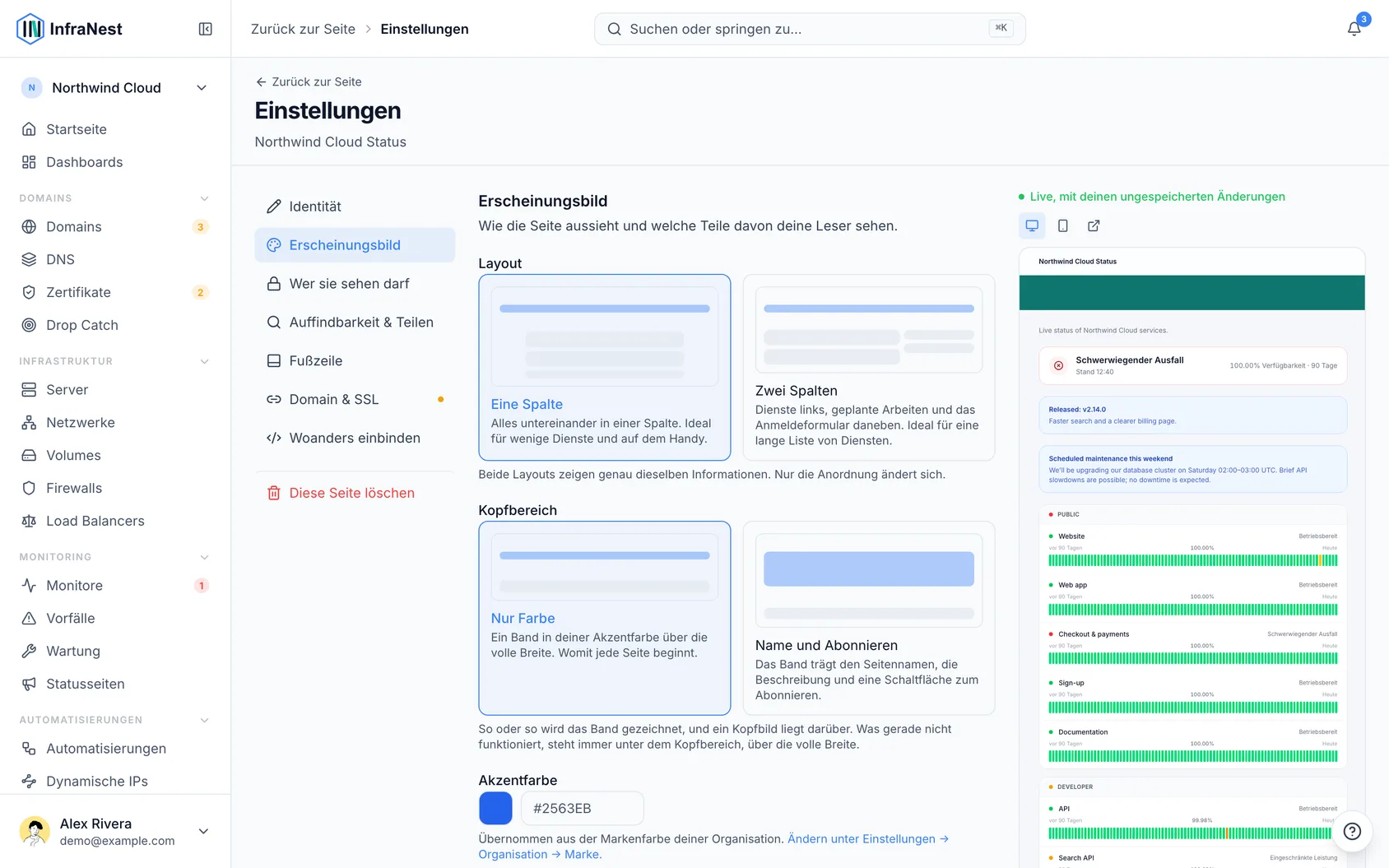
Task: Open the Alex Rivera account menu
Action: click(115, 831)
